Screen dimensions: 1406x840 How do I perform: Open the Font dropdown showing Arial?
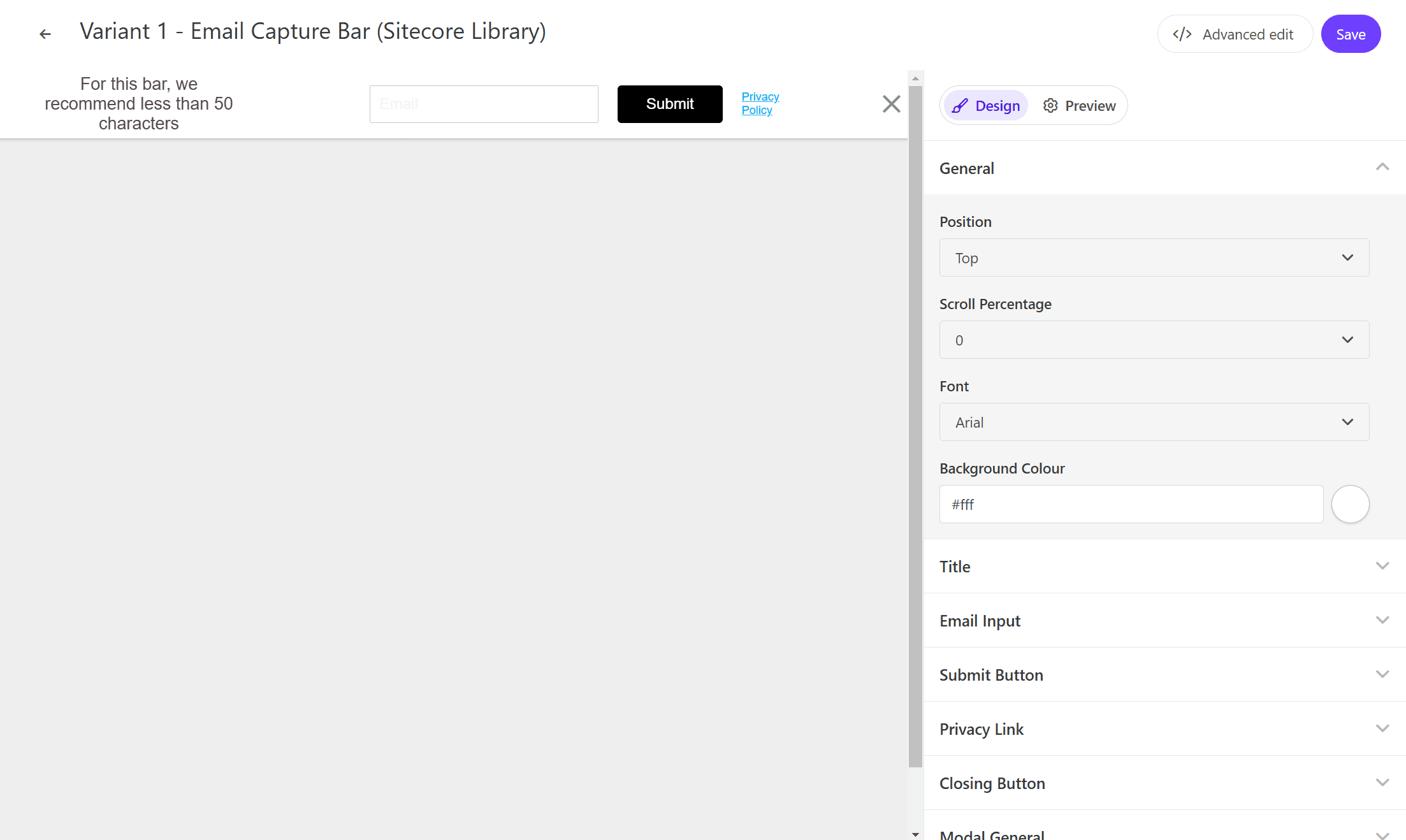tap(1154, 423)
